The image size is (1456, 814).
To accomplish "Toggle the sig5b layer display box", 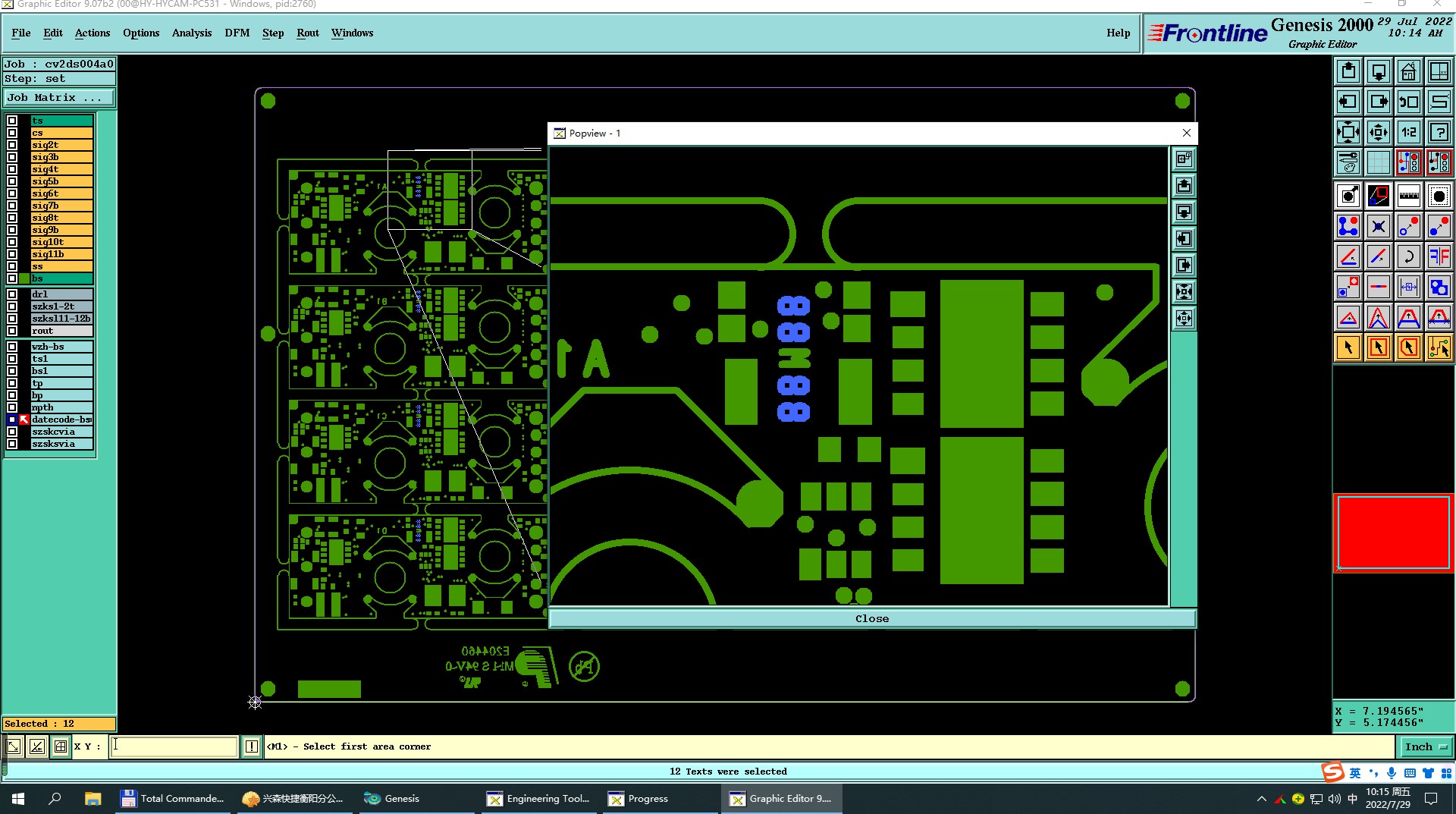I will point(12,181).
